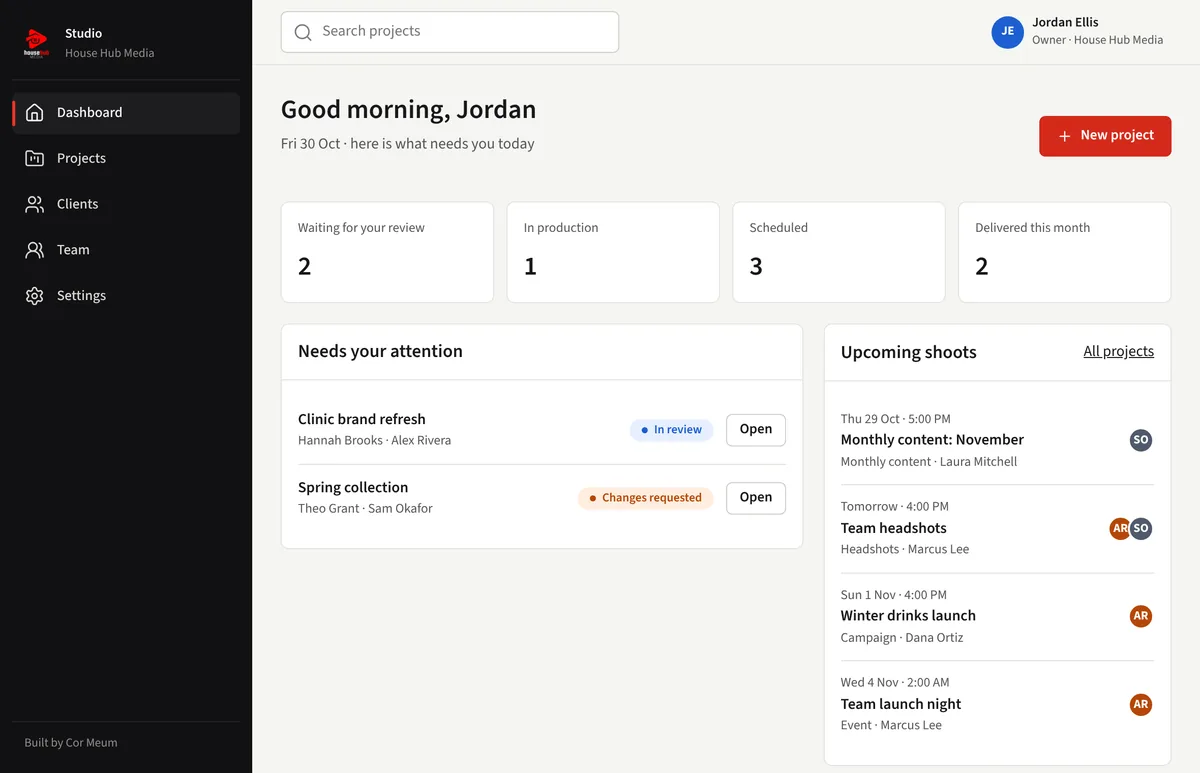The image size is (1200, 773).
Task: Click the Upcoming shoots heading
Action: [x=908, y=352]
